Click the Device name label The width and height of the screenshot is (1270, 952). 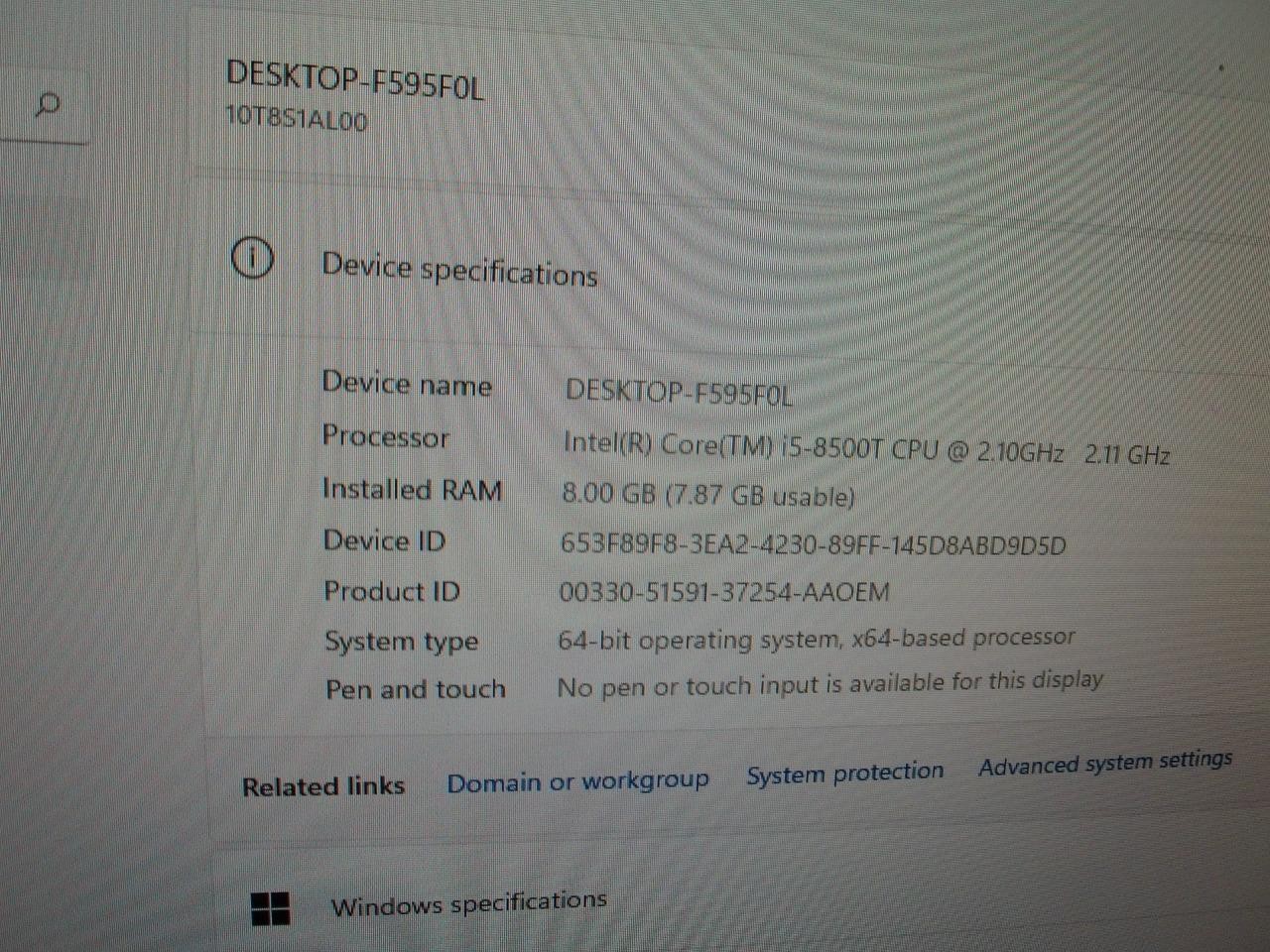pos(407,384)
